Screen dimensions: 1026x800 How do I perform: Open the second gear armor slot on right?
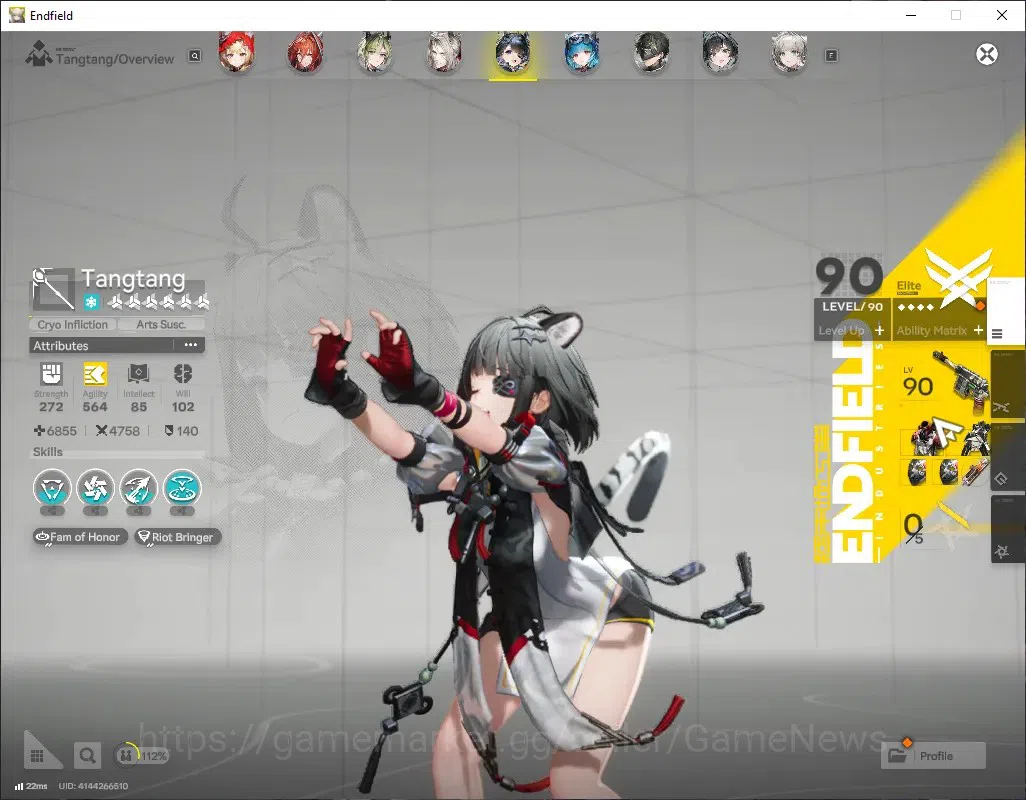point(976,439)
